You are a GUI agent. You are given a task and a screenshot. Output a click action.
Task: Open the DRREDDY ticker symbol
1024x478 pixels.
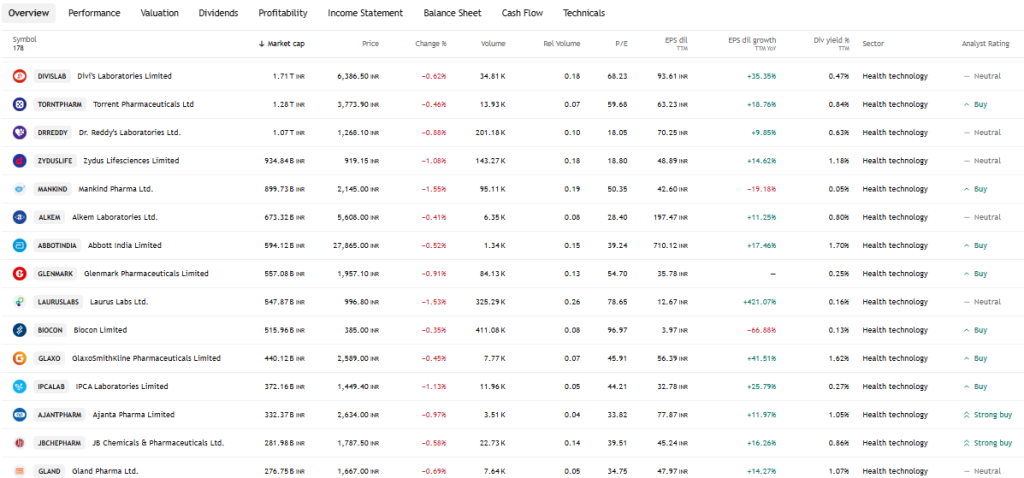pos(52,133)
